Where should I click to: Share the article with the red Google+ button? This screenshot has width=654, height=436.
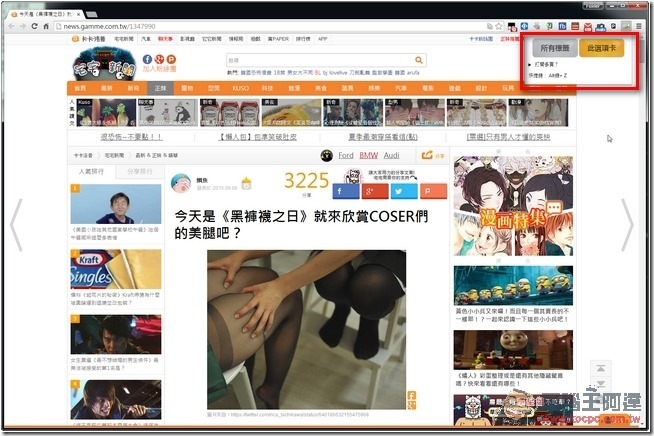click(x=375, y=192)
